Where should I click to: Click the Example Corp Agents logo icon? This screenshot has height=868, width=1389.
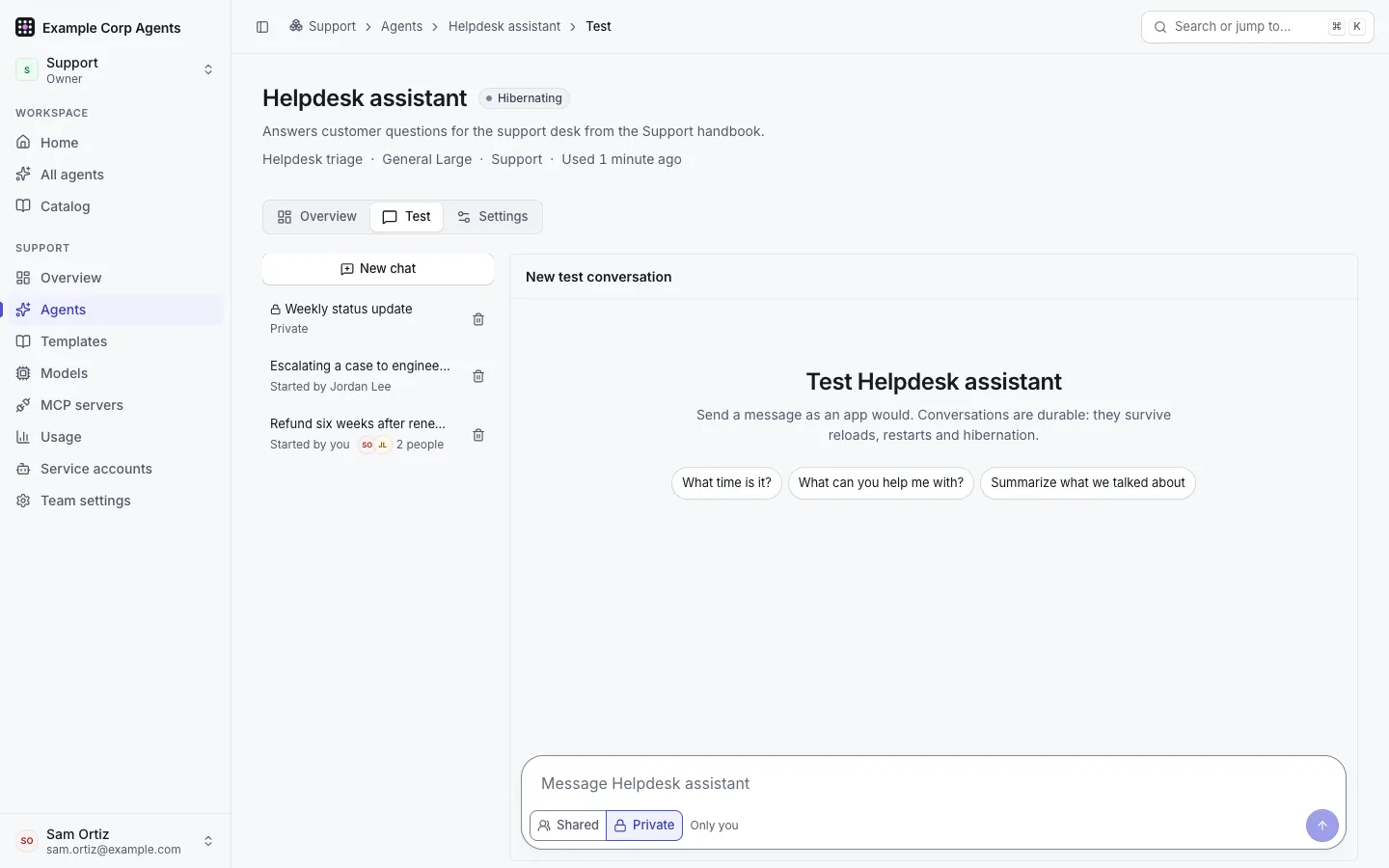[25, 27]
